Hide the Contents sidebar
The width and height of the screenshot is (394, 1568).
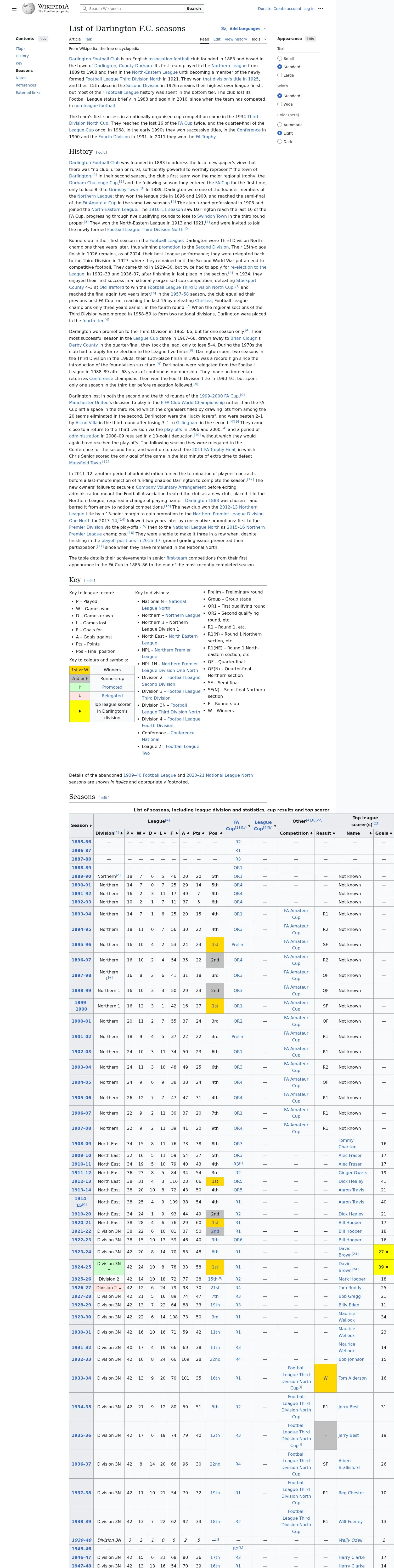click(x=43, y=38)
